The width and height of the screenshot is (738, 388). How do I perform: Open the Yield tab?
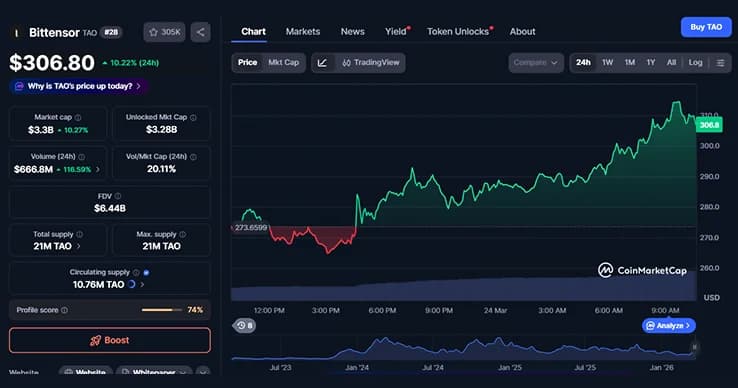click(x=396, y=32)
